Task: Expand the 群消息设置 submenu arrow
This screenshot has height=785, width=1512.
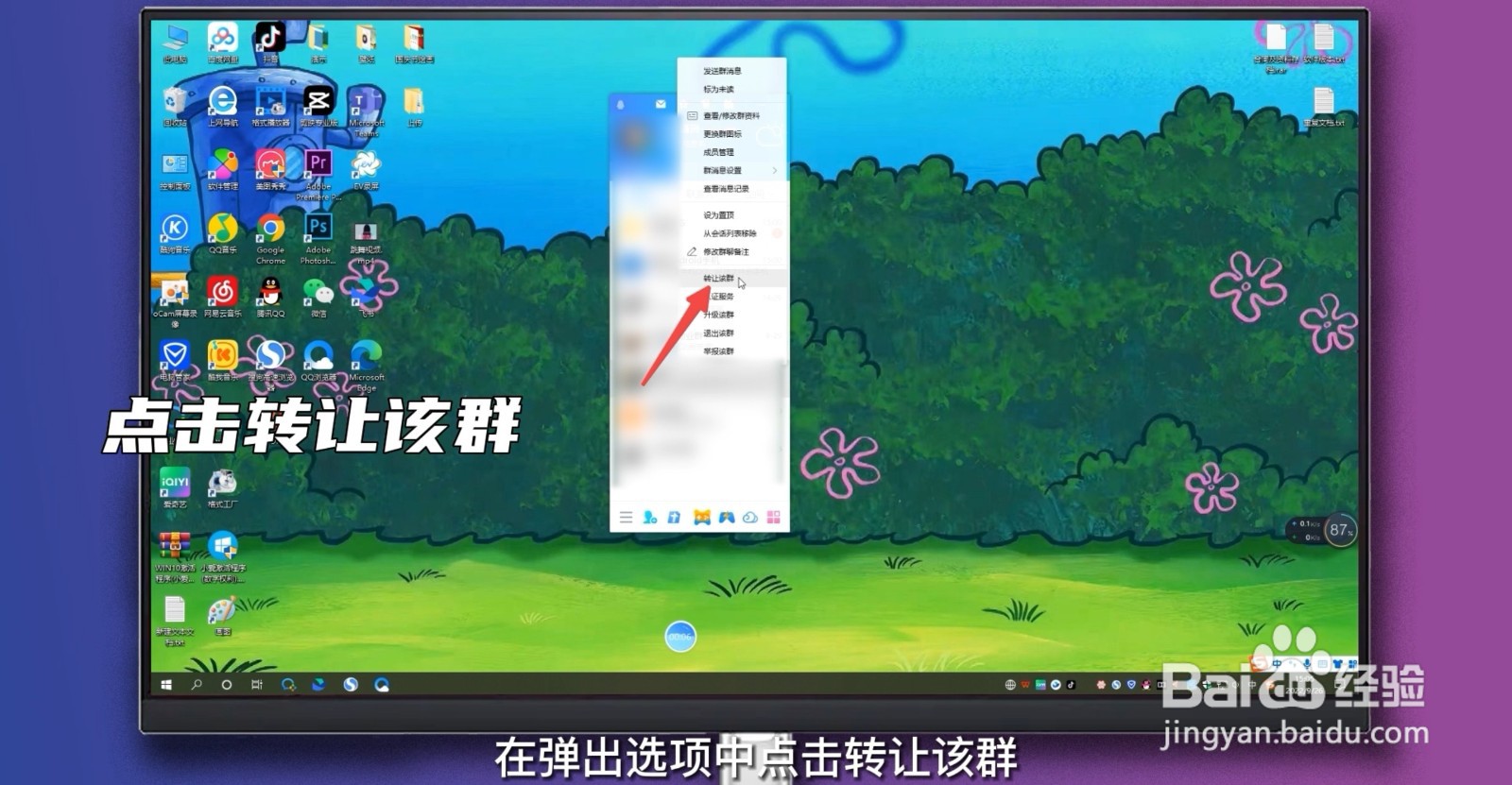Action: 775,171
